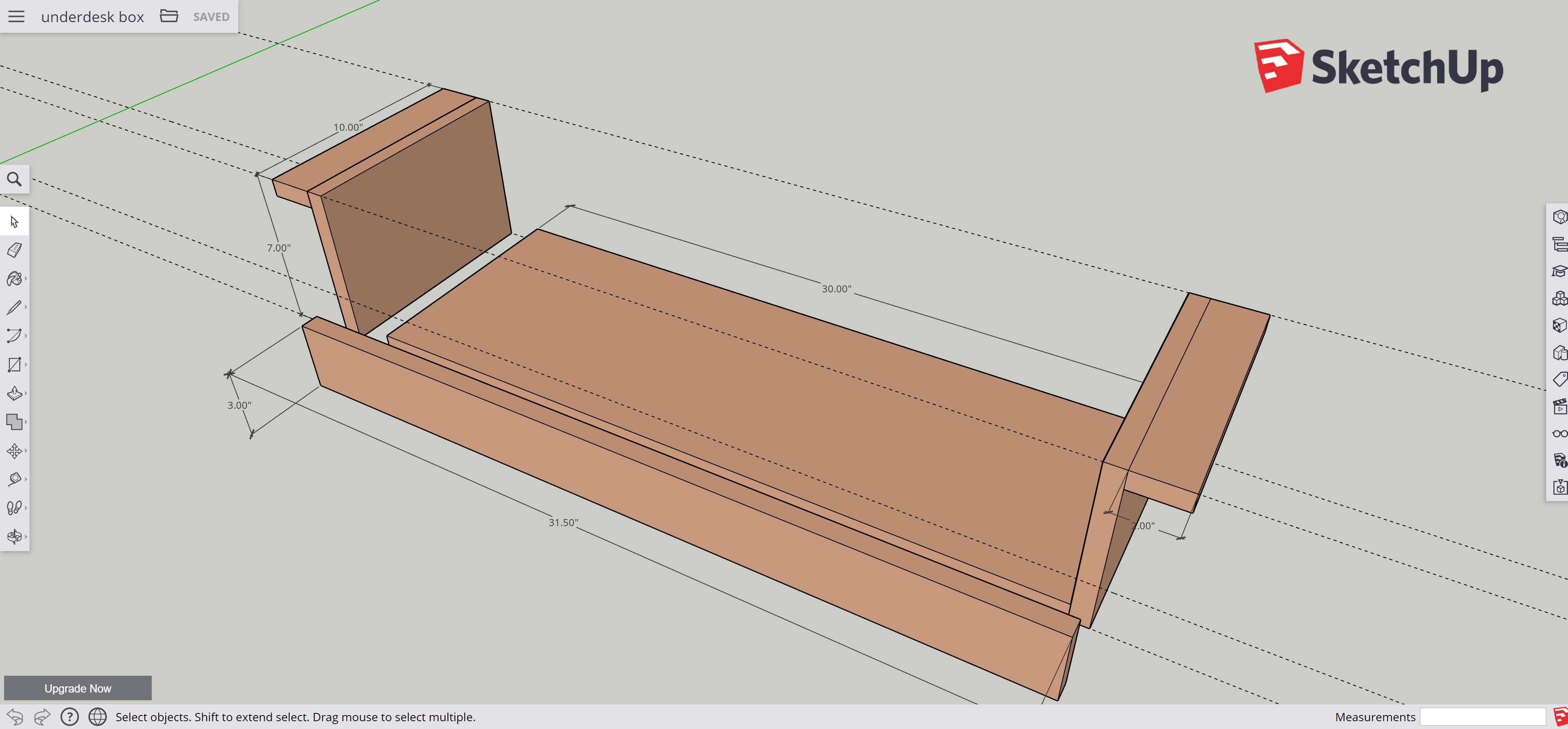Open the hamburger main menu
Screen dimensions: 1568x729
[x=16, y=16]
